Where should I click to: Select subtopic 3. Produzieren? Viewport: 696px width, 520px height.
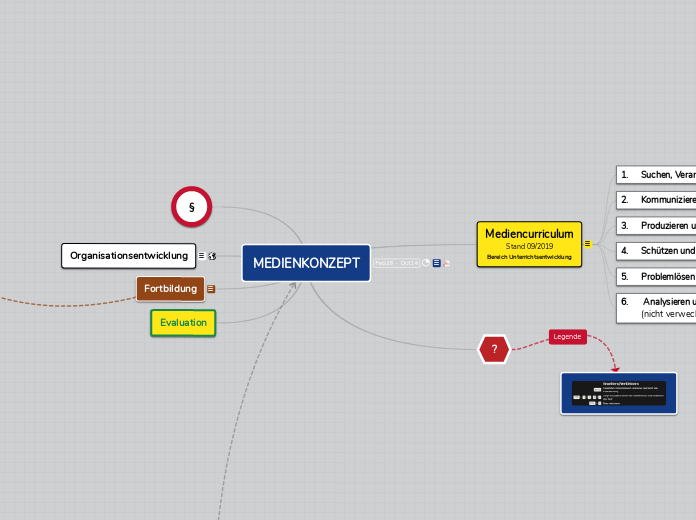656,226
